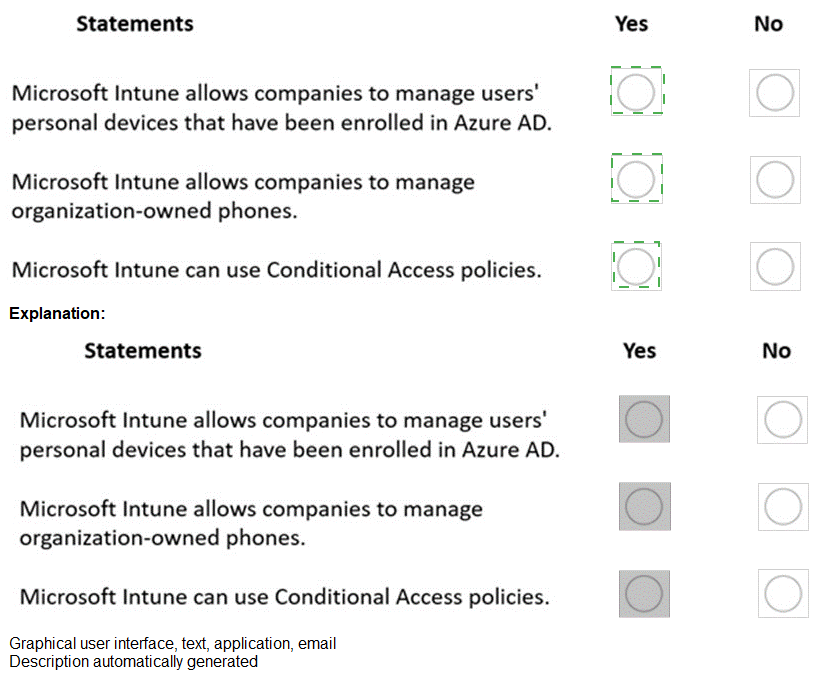Click the top personal devices statement text
Screen dimensions: 826x685
pyautogui.click(x=281, y=108)
